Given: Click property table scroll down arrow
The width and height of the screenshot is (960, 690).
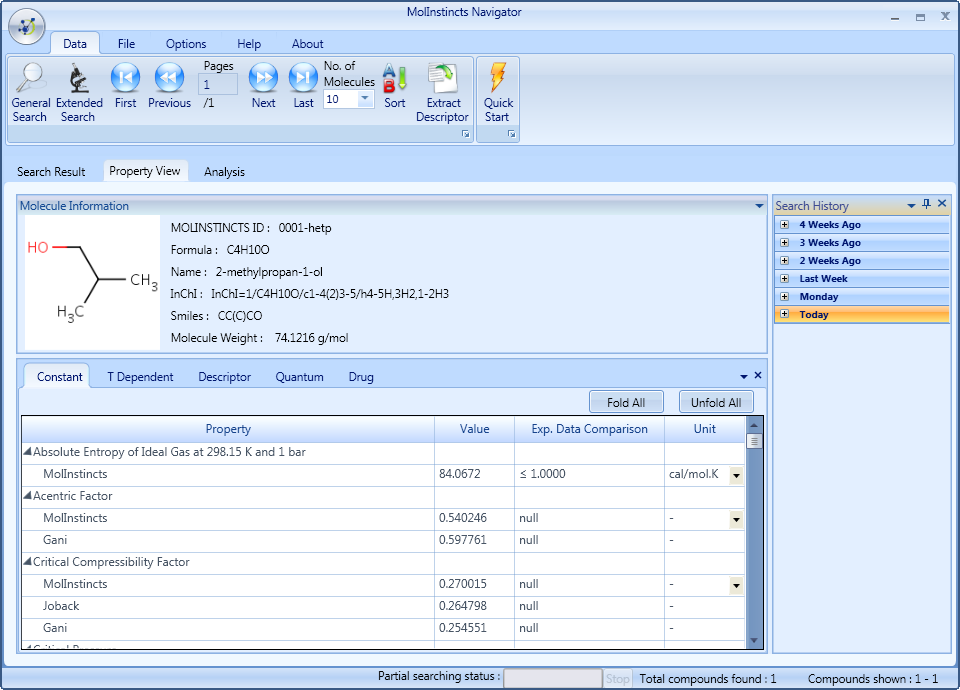Looking at the screenshot, I should (754, 640).
